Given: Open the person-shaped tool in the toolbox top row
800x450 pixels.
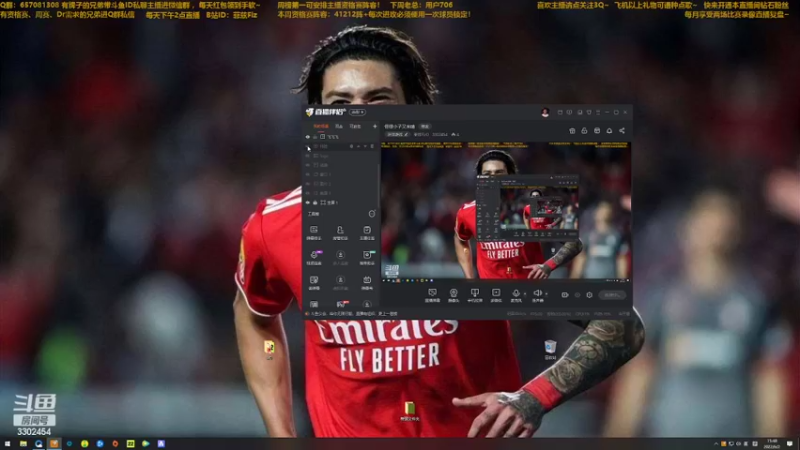Looking at the screenshot, I should click(340, 233).
